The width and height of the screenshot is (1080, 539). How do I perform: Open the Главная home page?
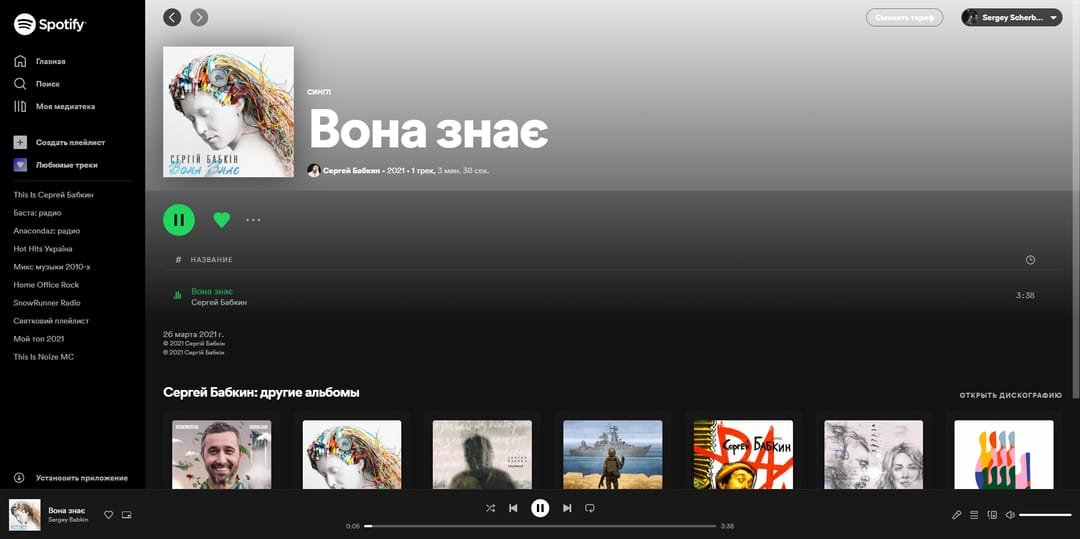[x=50, y=61]
